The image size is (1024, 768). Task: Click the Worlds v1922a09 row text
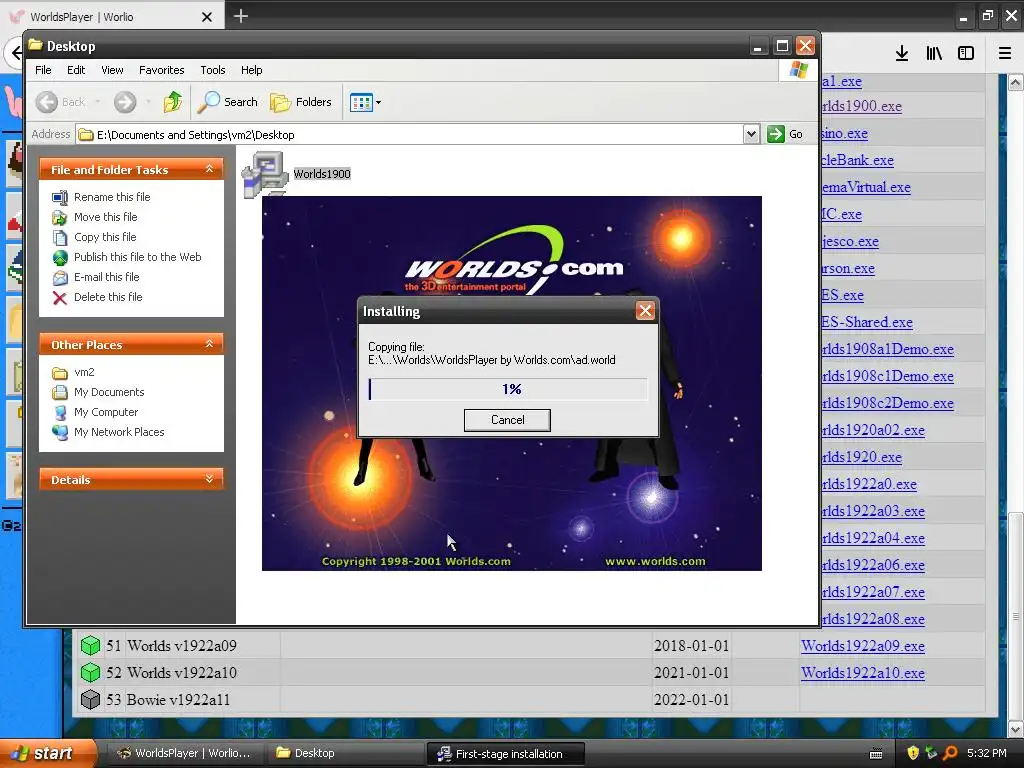182,646
